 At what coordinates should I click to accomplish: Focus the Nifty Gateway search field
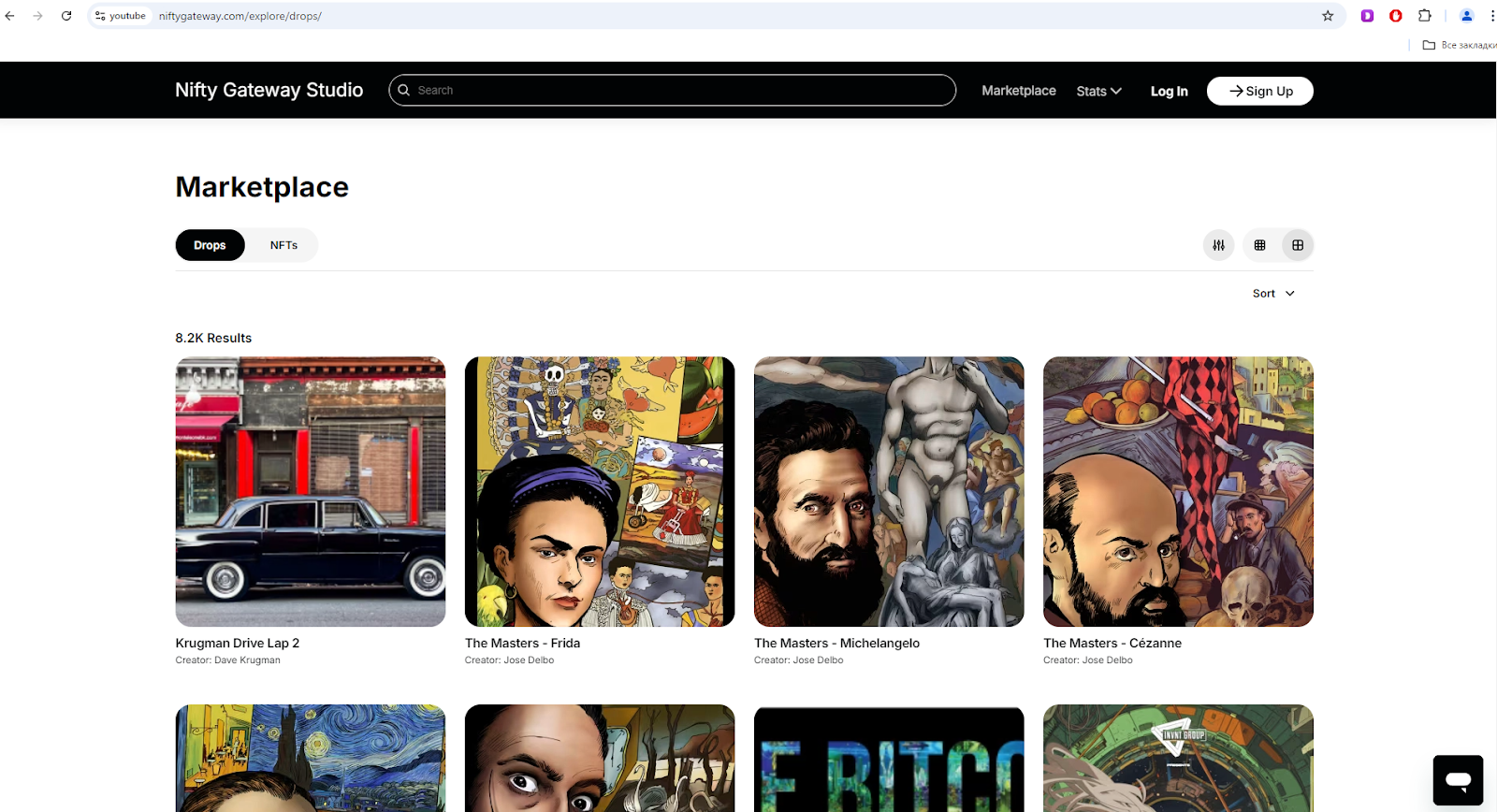pos(673,91)
